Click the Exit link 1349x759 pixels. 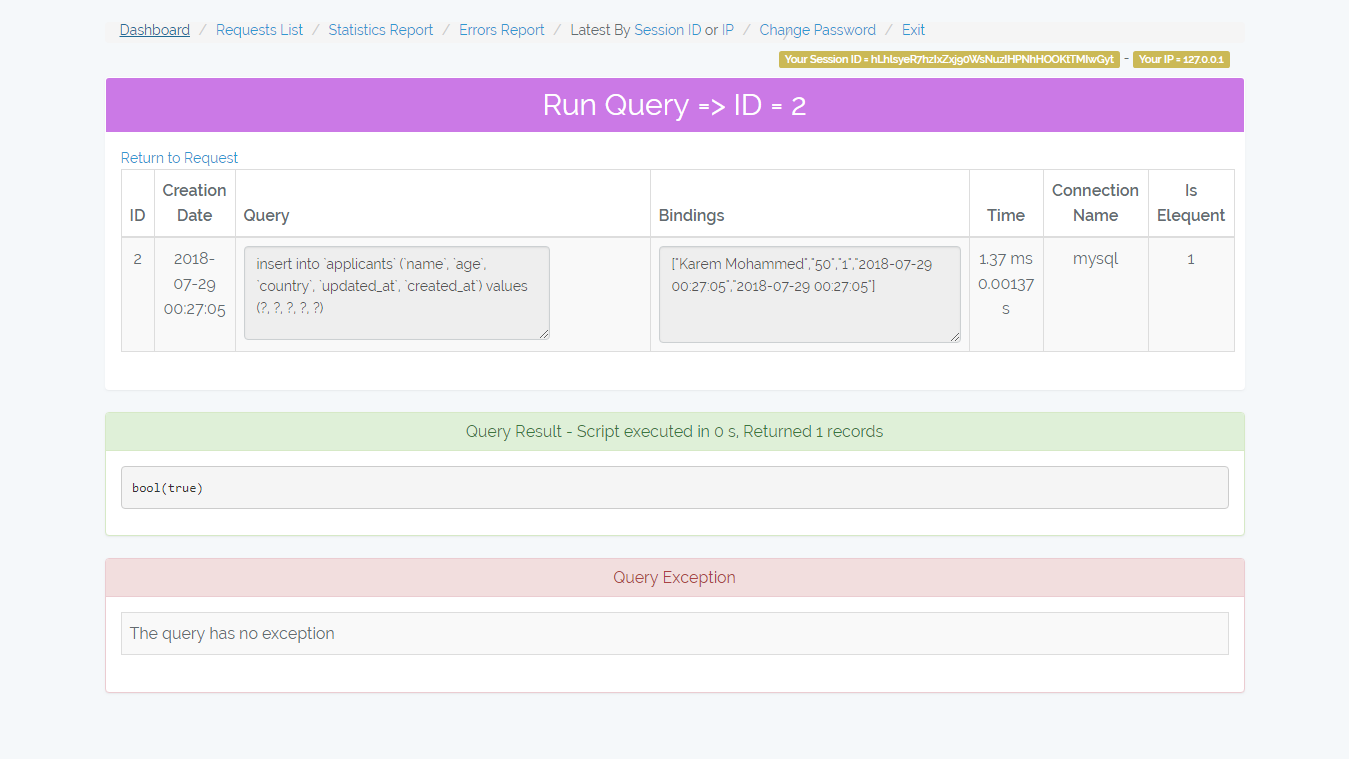(913, 30)
